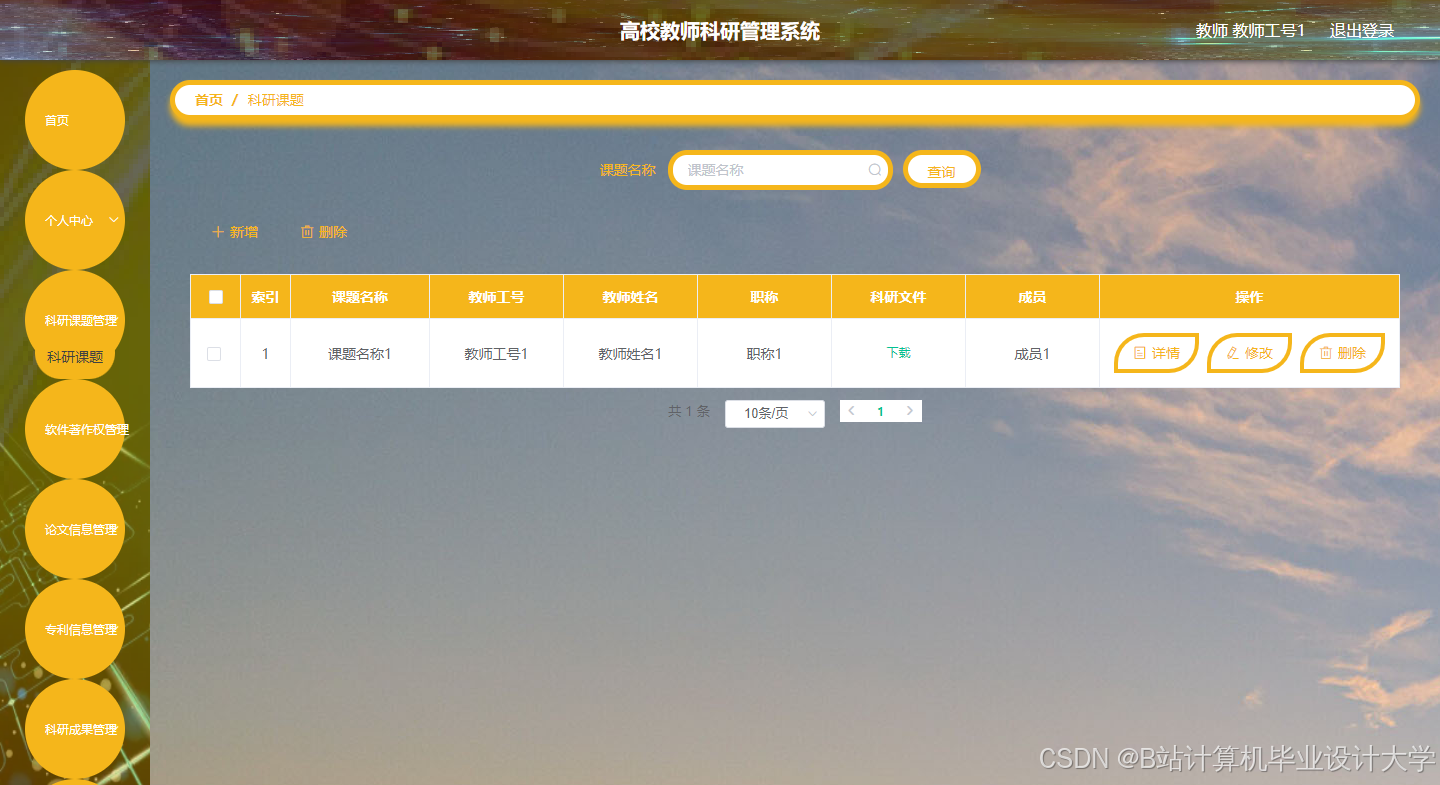Open 专利信息管理 in the sidebar
The image size is (1440, 785).
click(75, 630)
